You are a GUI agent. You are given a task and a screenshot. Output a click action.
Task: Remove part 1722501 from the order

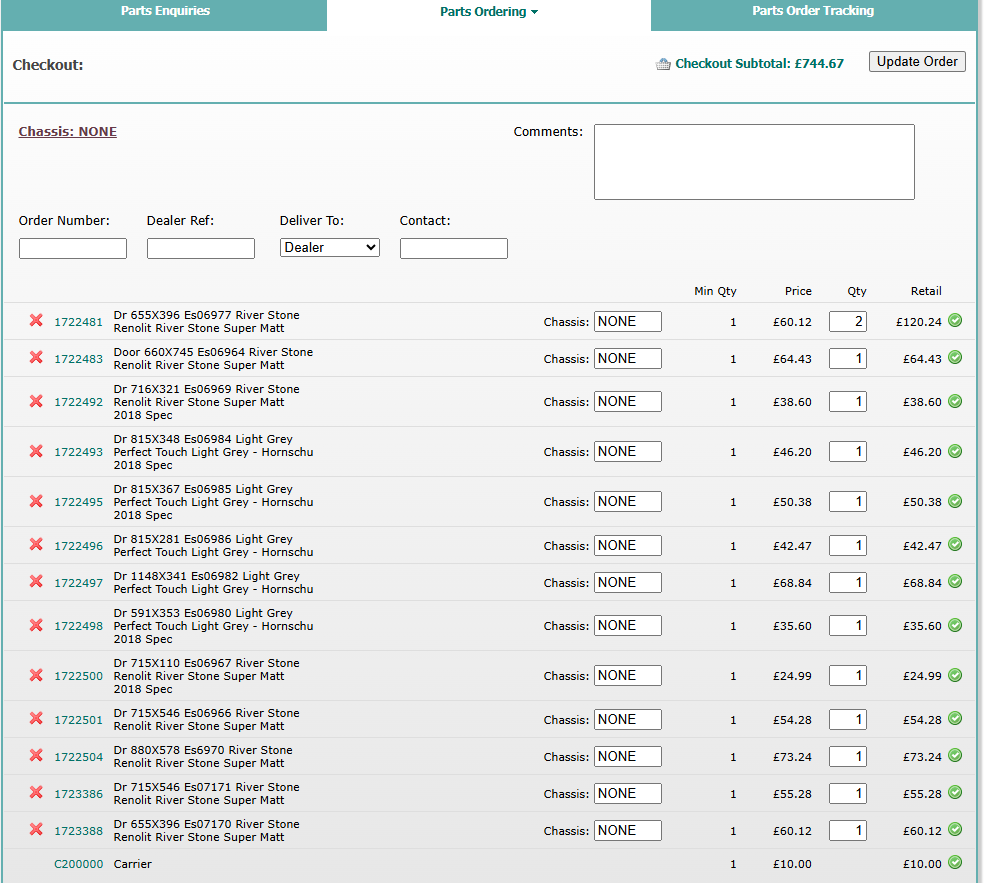tap(36, 719)
